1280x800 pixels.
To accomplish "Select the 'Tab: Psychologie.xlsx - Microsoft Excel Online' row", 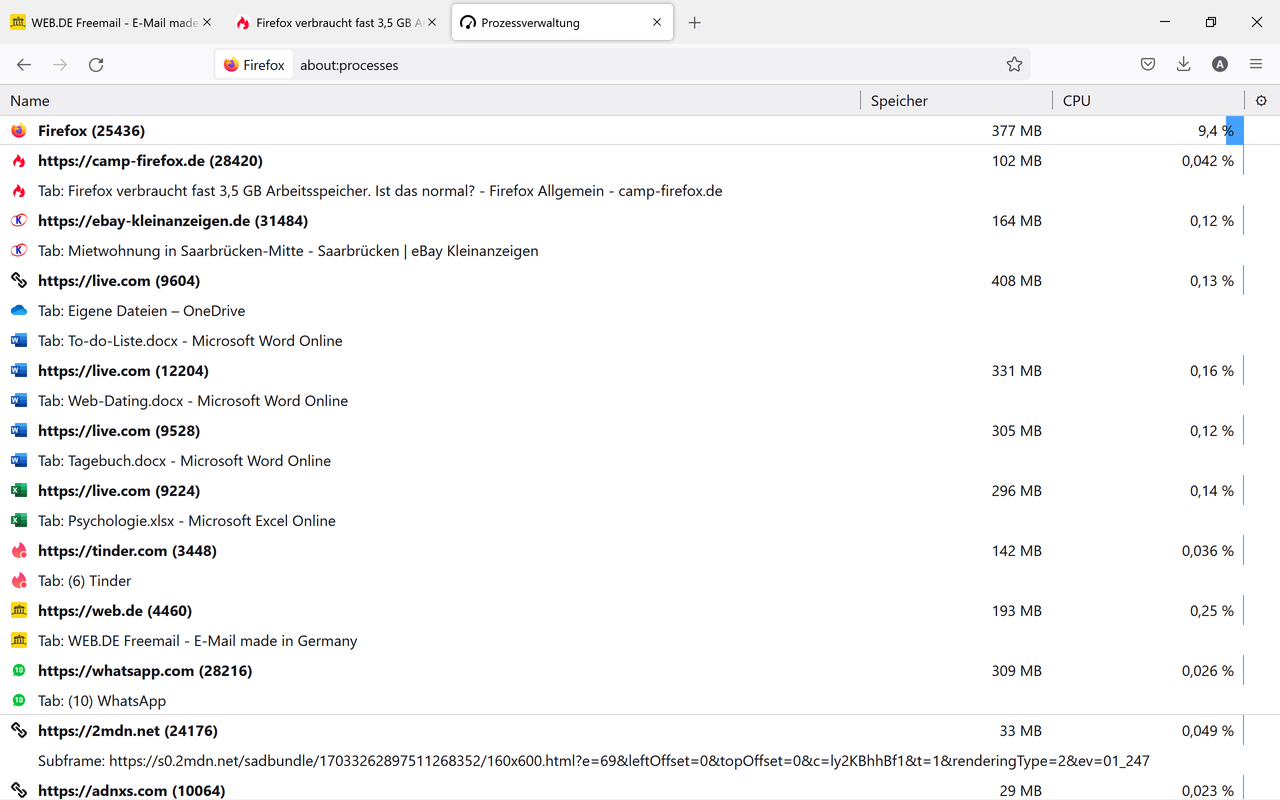I will point(640,521).
